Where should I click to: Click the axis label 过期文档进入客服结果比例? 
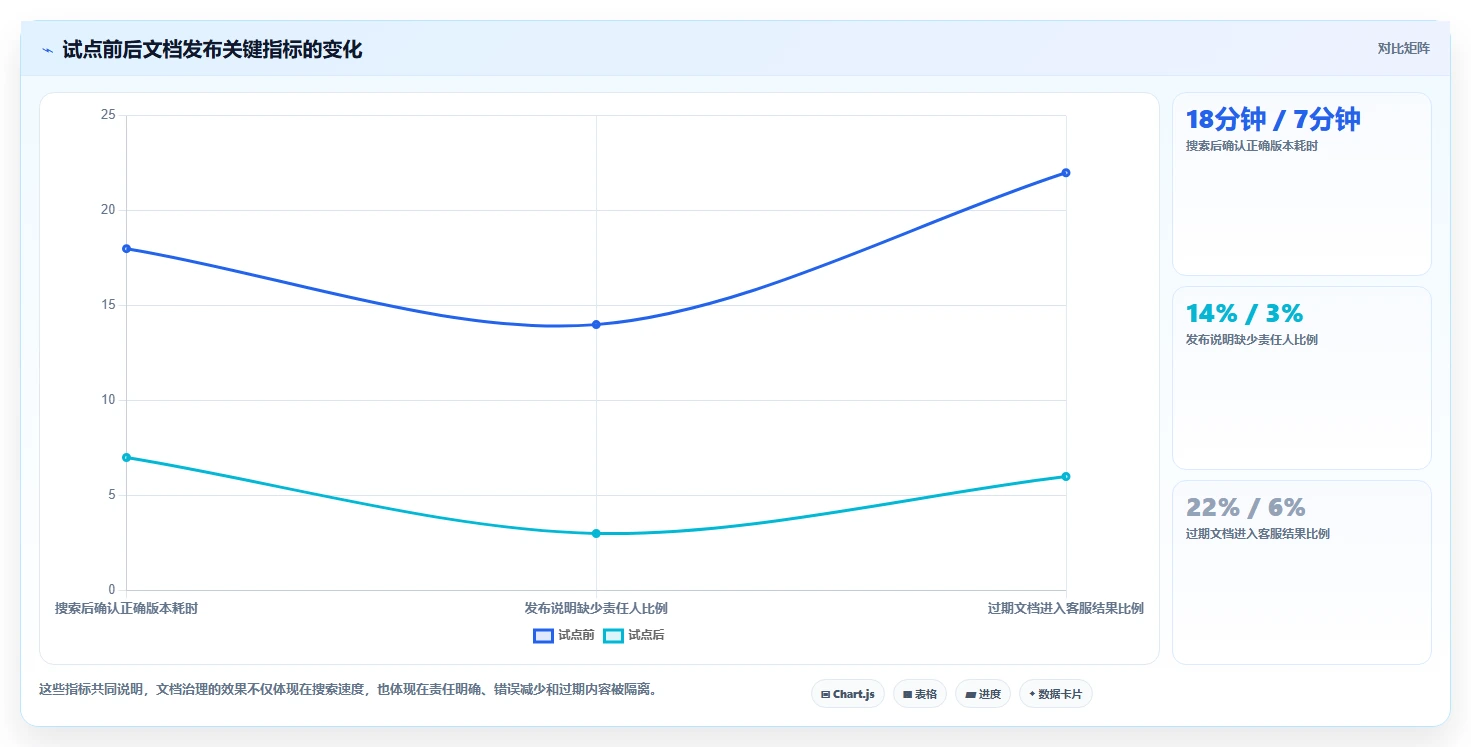point(1066,608)
